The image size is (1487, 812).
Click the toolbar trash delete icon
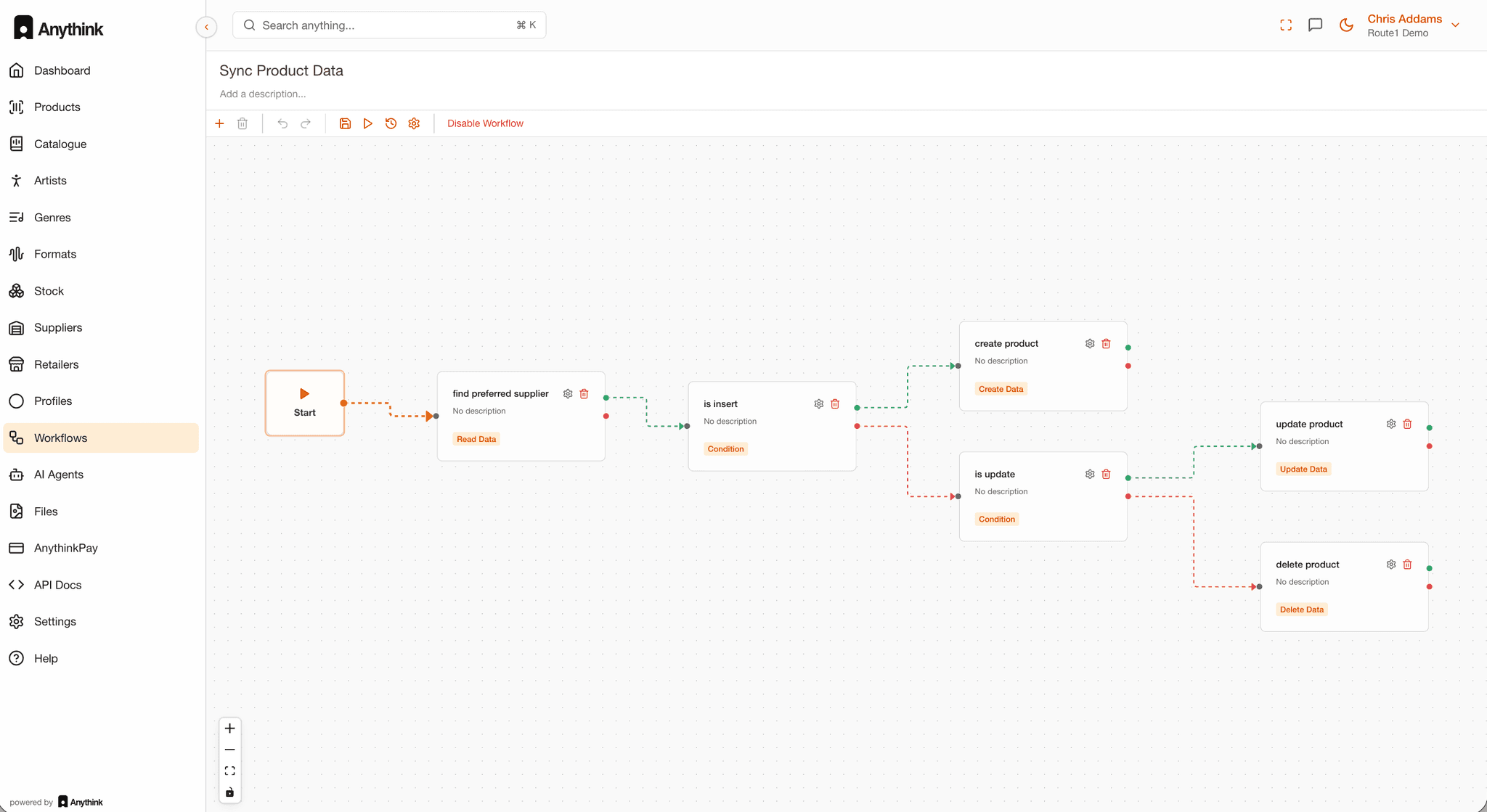pyautogui.click(x=243, y=123)
